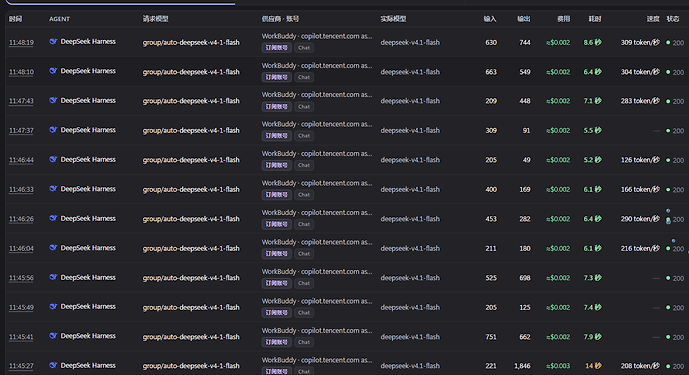
Task: Click the 供应商 · 账号 column header
Action: pyautogui.click(x=280, y=19)
